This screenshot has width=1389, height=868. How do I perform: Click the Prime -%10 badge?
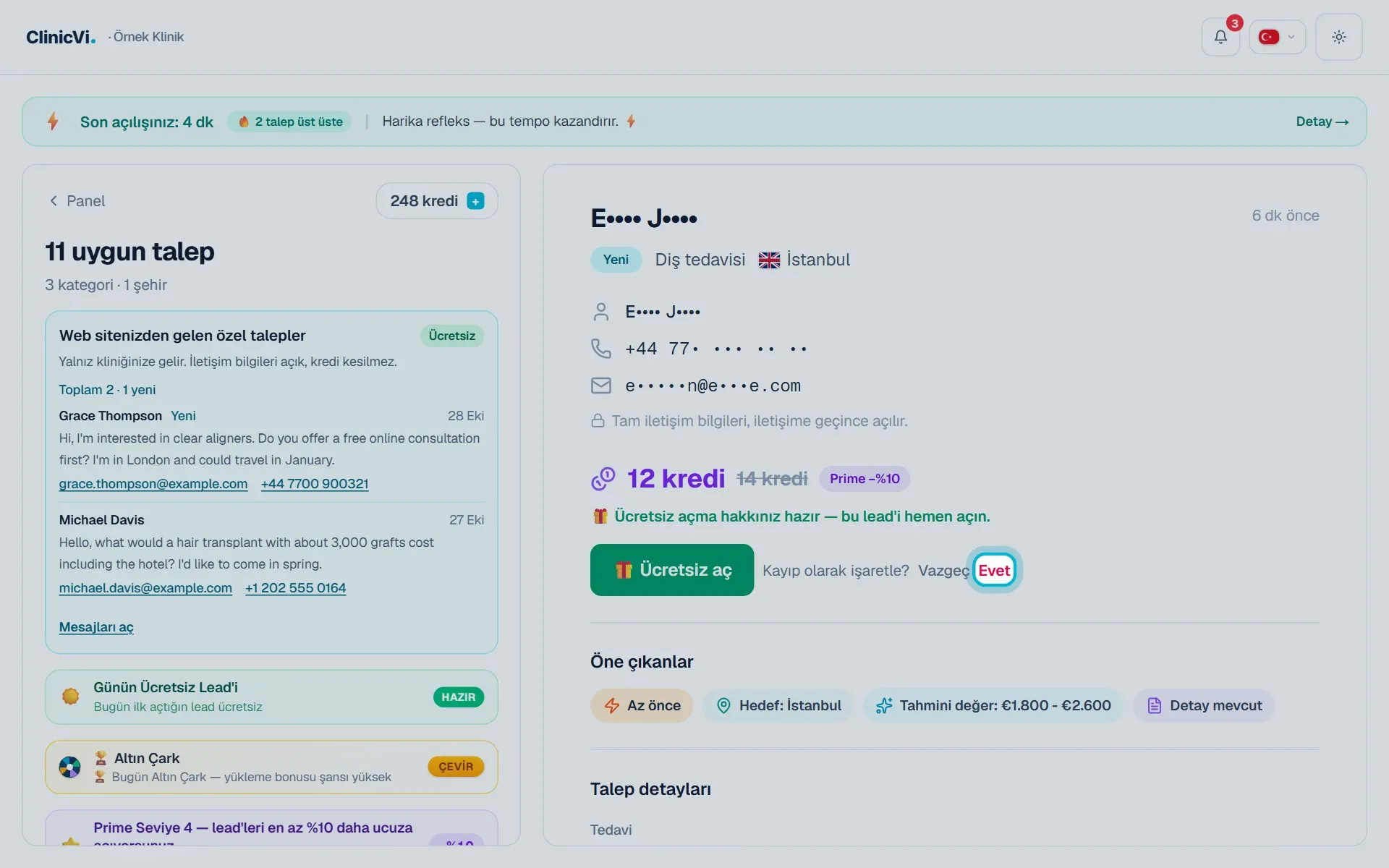coord(865,479)
